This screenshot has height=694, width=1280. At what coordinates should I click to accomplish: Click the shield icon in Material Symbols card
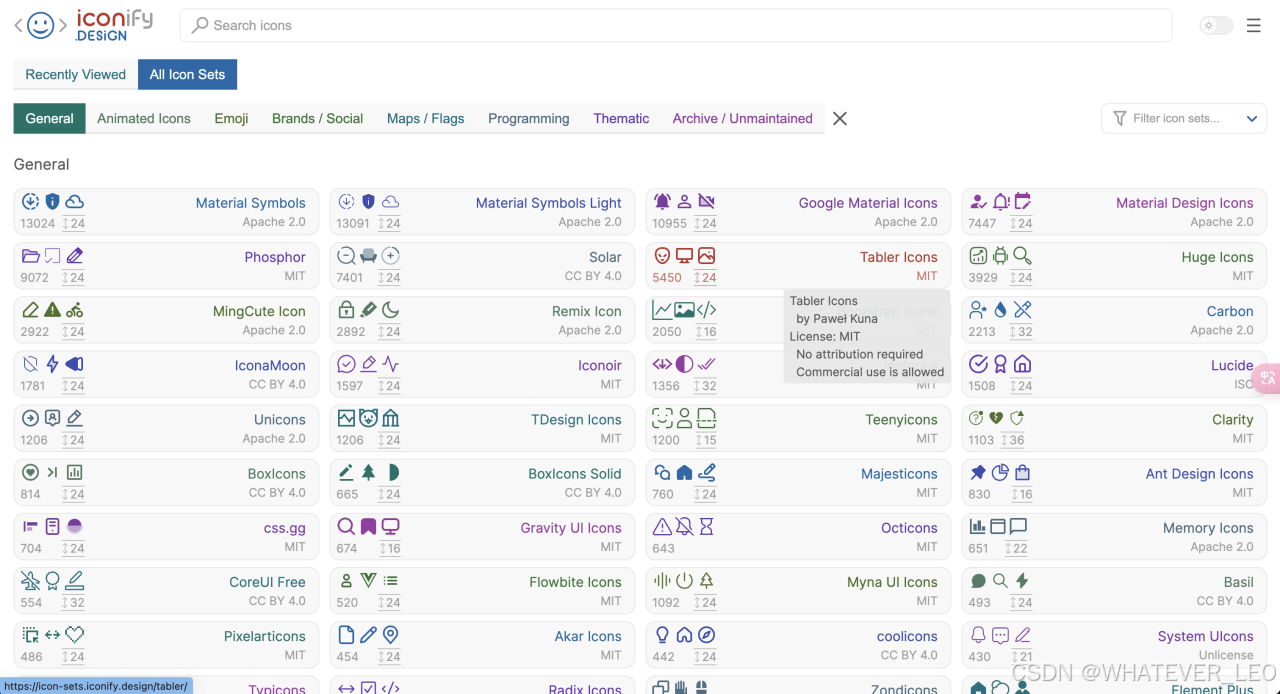pyautogui.click(x=52, y=201)
